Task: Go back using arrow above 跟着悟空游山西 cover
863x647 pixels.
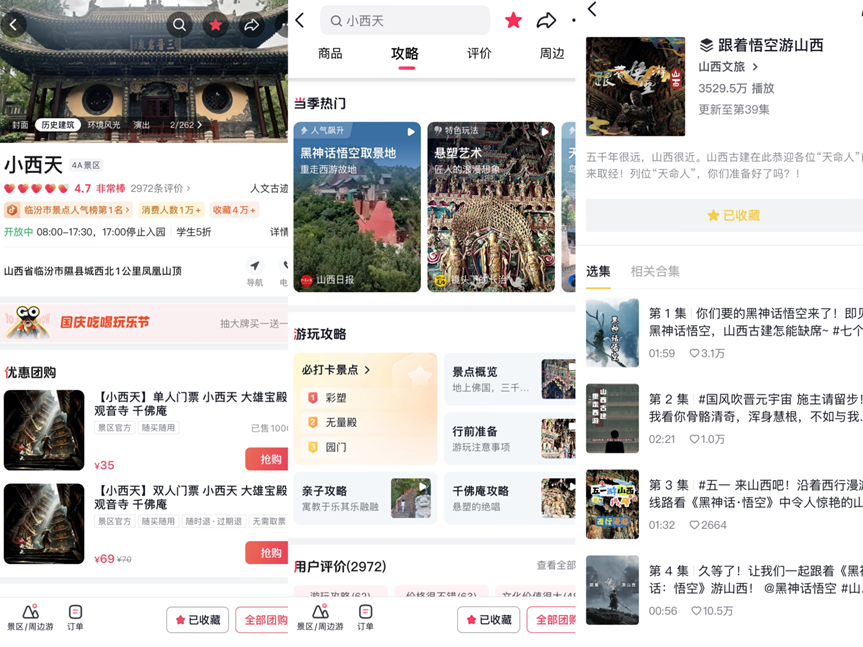Action: [x=593, y=10]
